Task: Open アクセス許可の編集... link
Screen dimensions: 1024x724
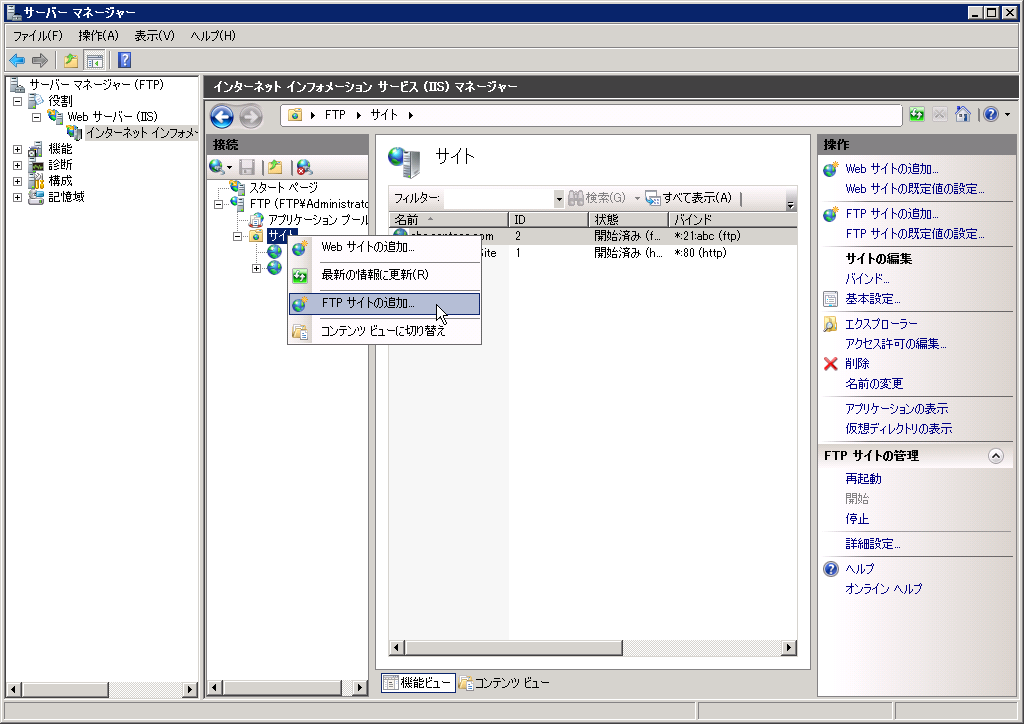Action: click(x=895, y=344)
